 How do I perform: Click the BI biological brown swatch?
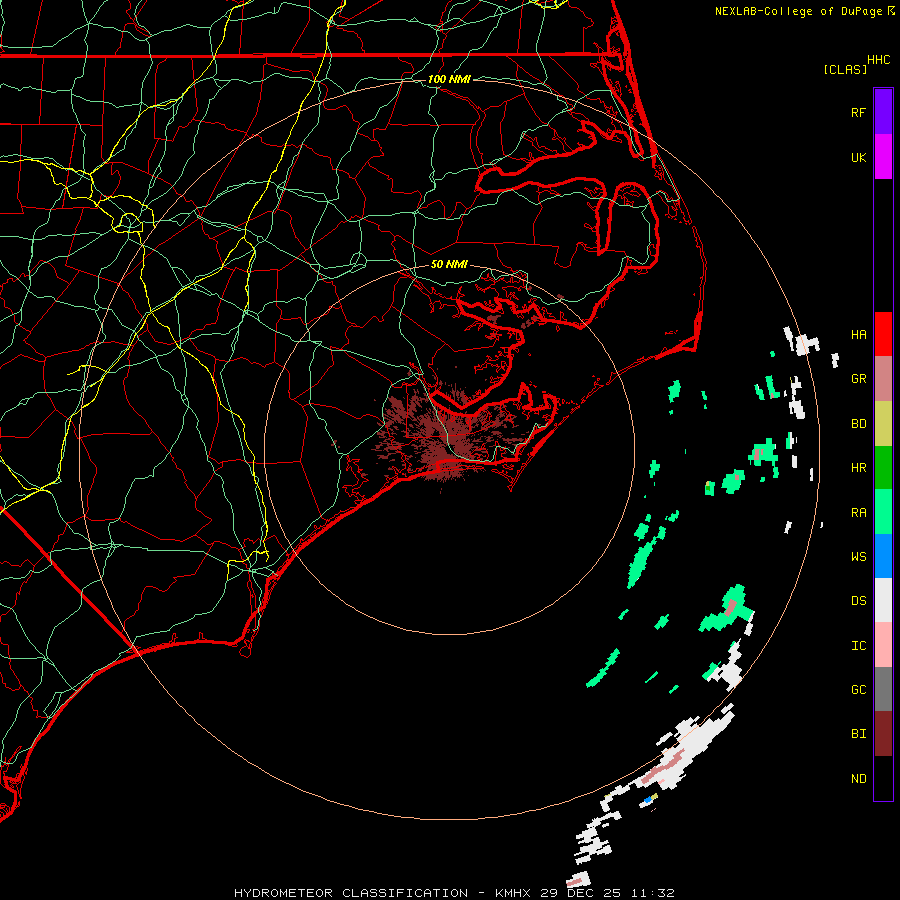pos(883,734)
